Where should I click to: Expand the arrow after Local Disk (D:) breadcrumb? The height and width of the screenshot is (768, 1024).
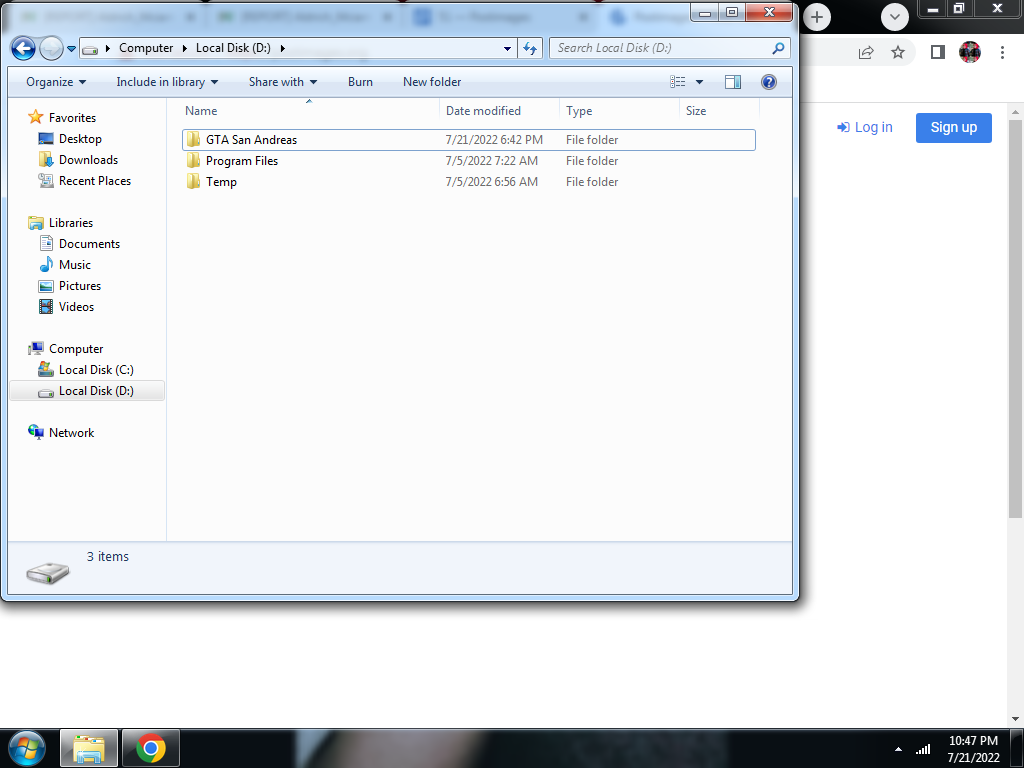click(x=283, y=48)
